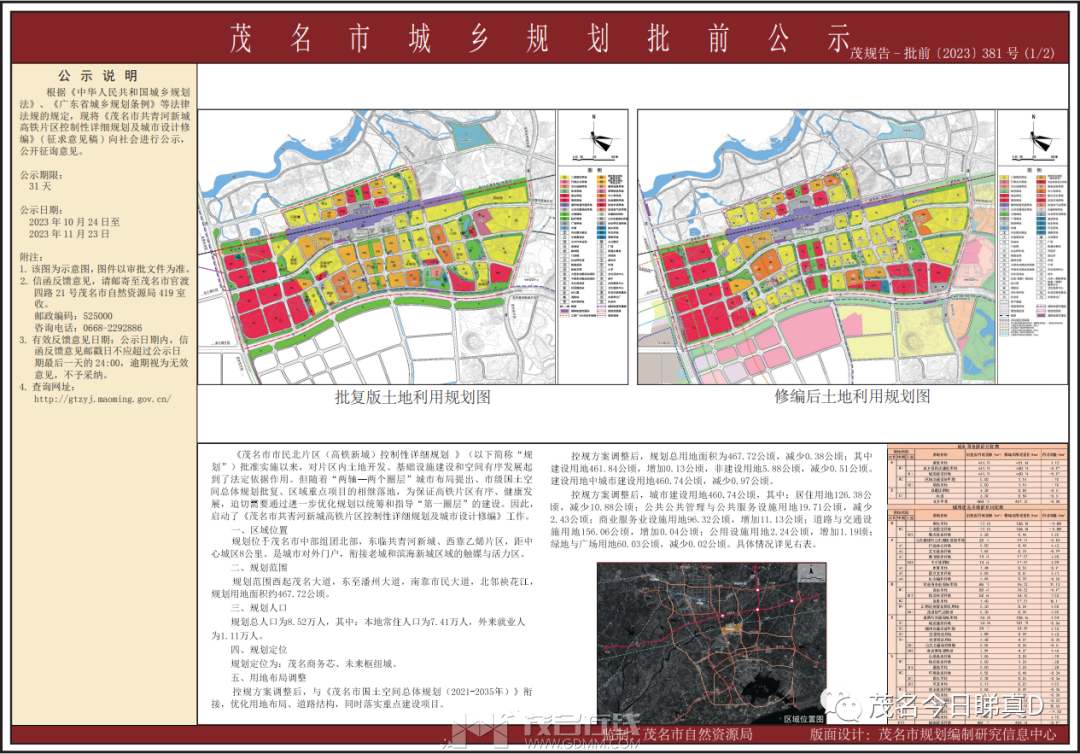Click the 附注 label

click(32, 257)
